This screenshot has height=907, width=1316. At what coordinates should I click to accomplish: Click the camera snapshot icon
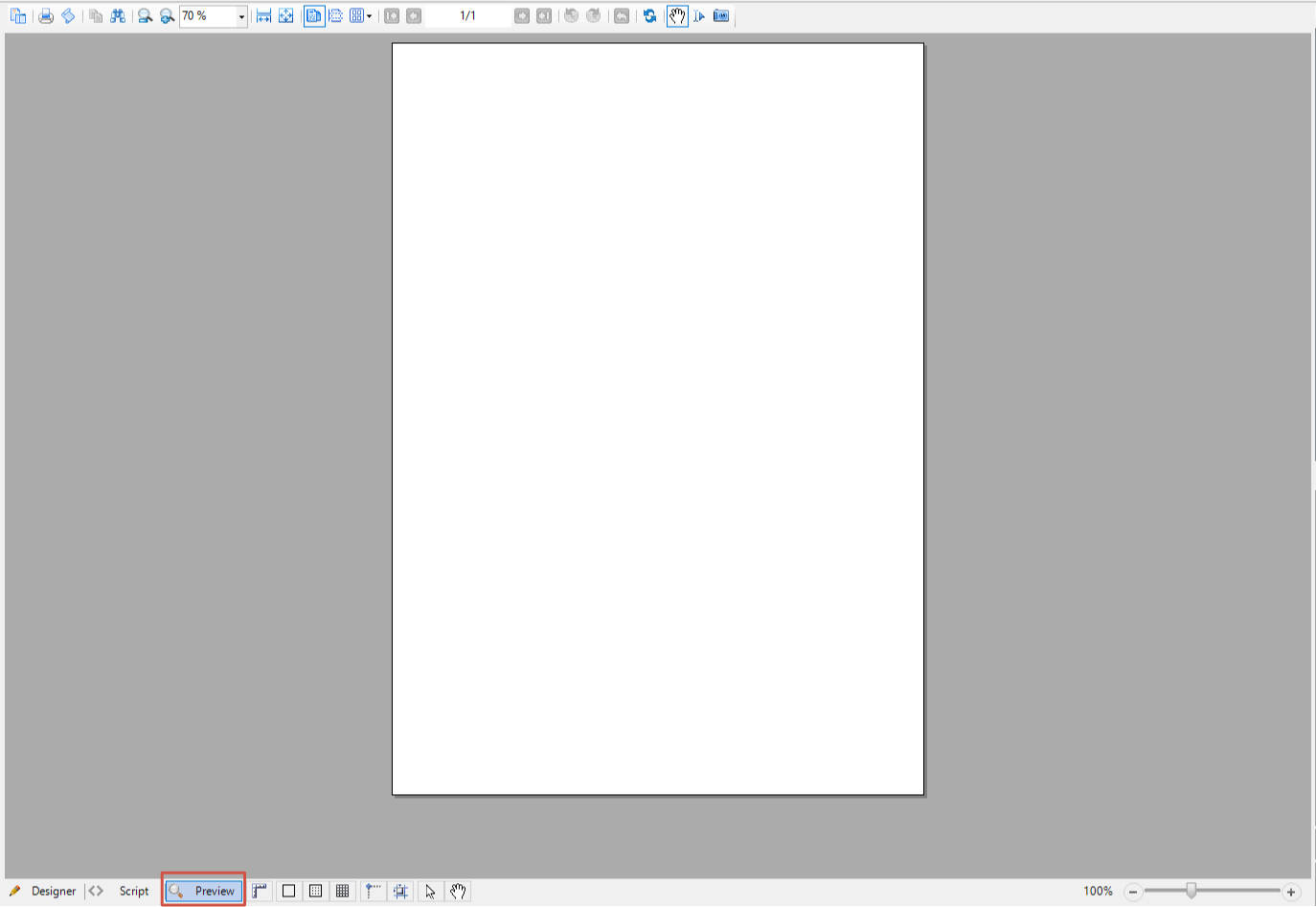coord(721,16)
